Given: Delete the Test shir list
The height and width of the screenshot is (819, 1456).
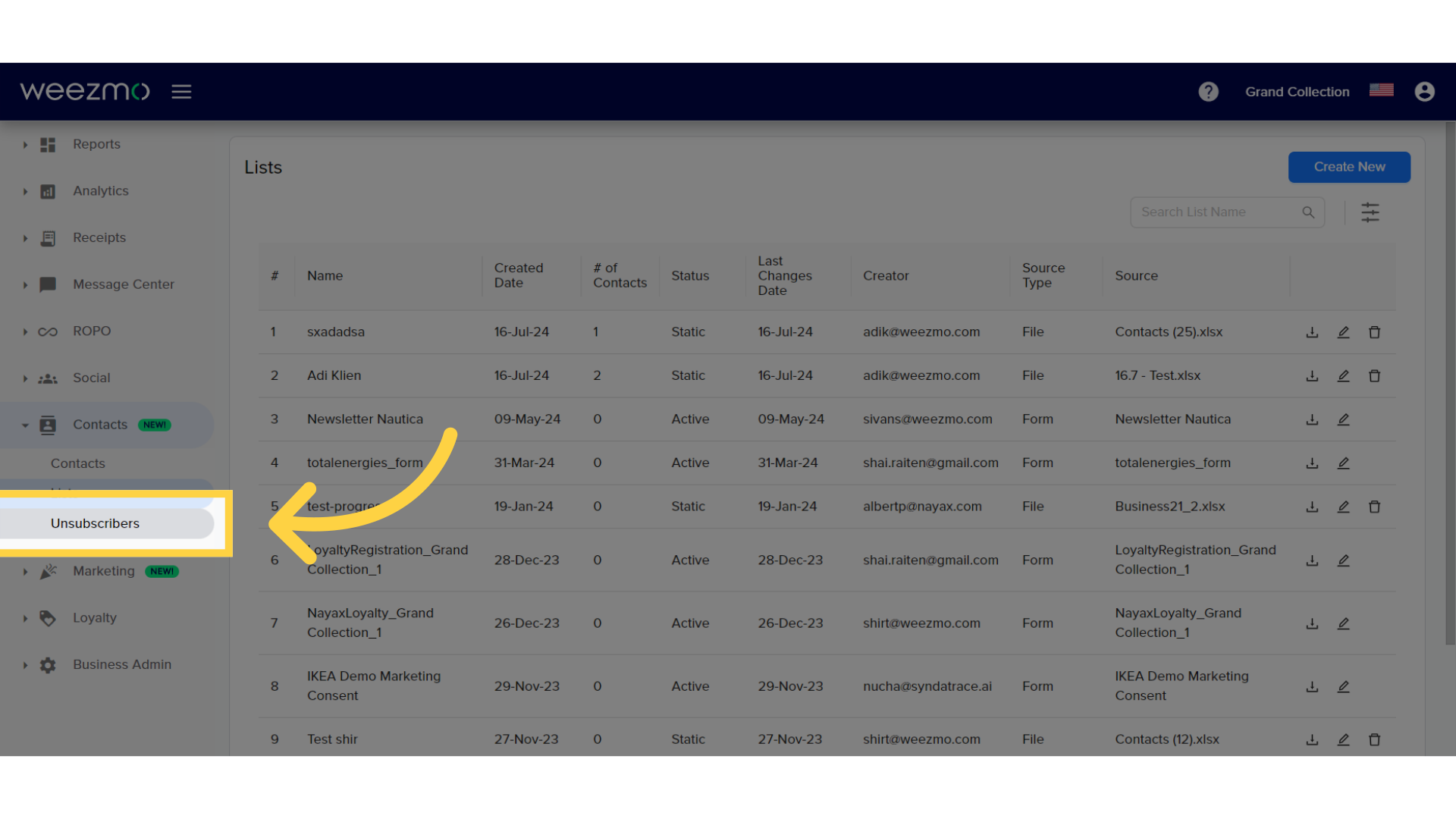Looking at the screenshot, I should click(x=1374, y=739).
